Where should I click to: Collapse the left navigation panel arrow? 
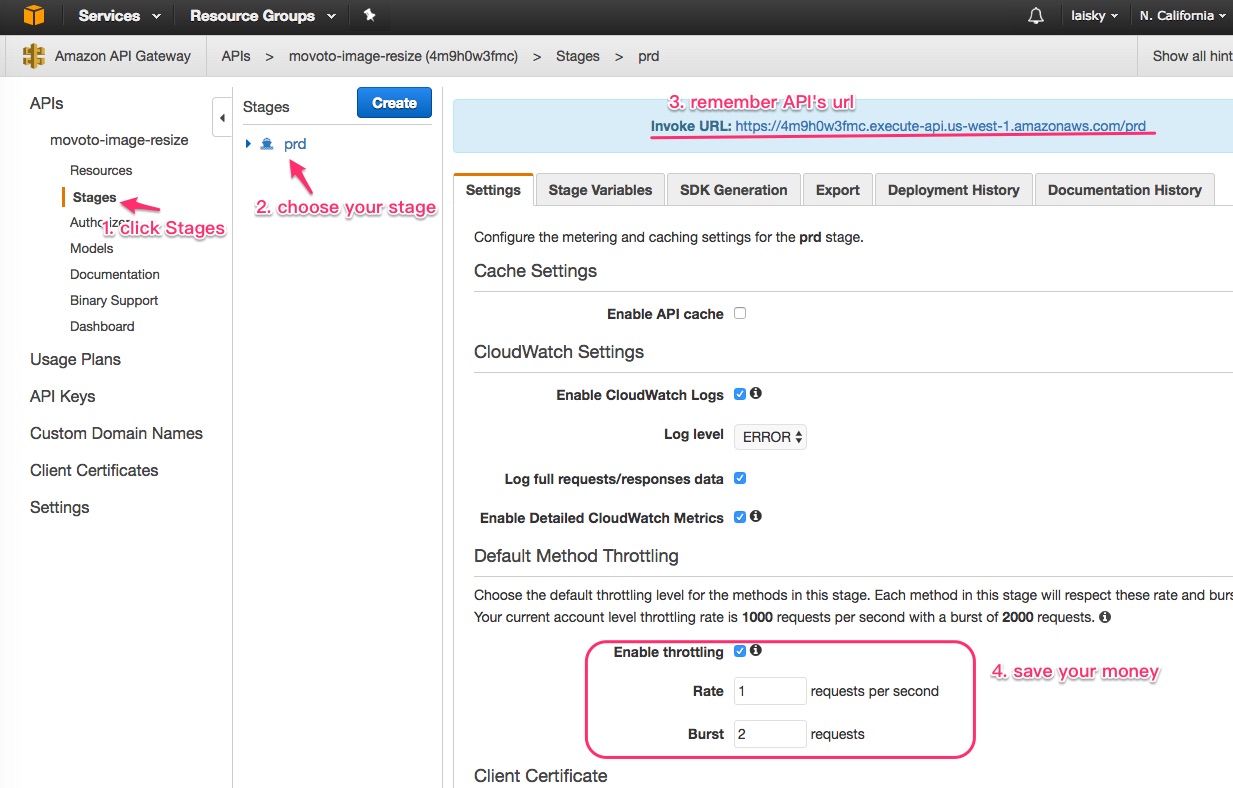221,118
